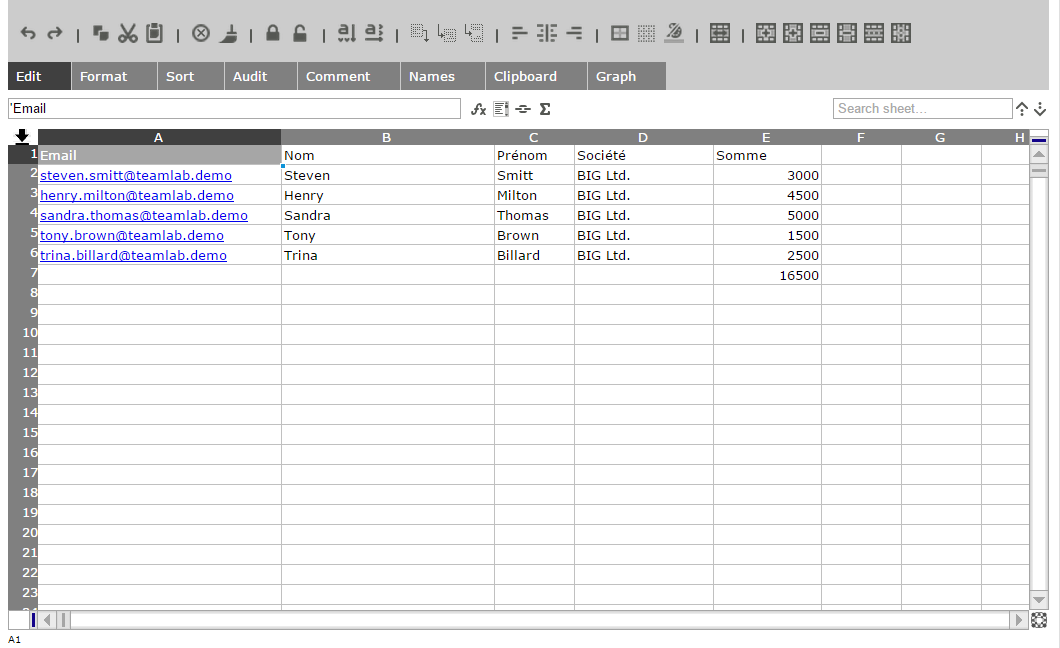Click the Sum (sigma) icon near the formula bar

pos(543,109)
